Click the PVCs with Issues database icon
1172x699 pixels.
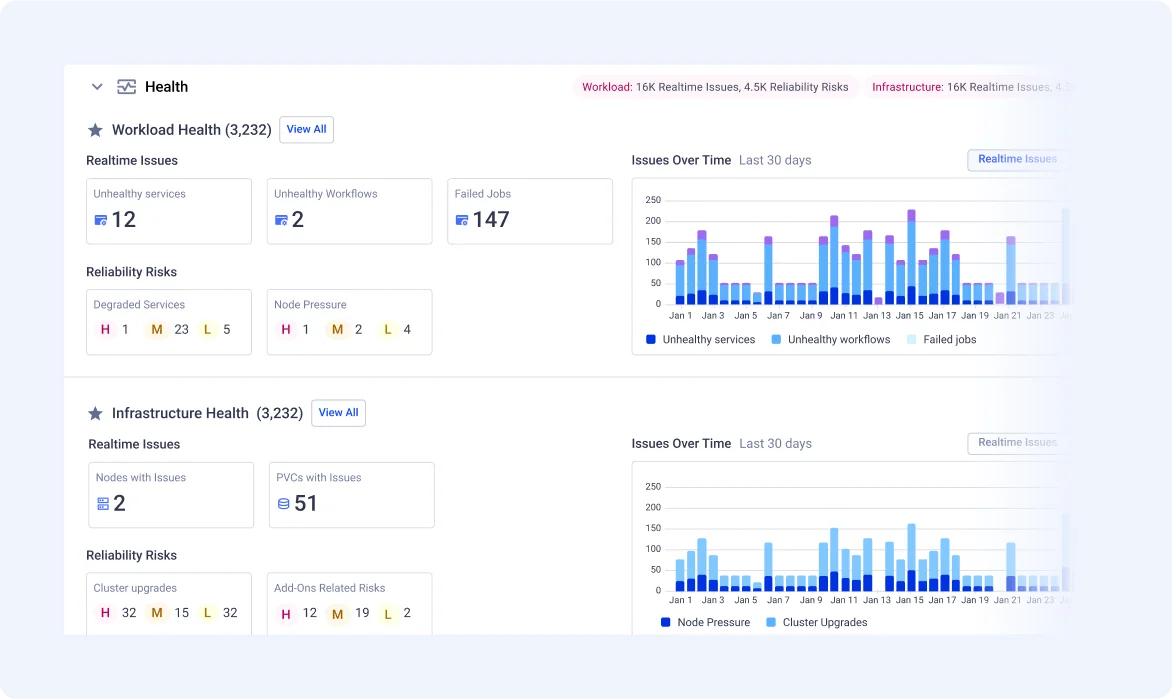[283, 504]
